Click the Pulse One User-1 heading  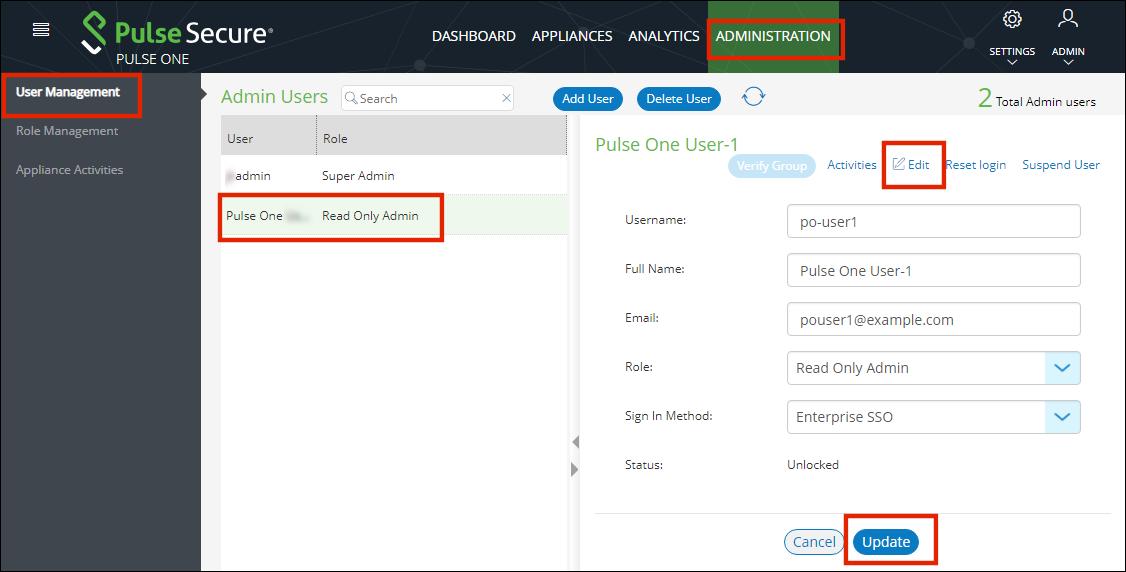tap(666, 144)
